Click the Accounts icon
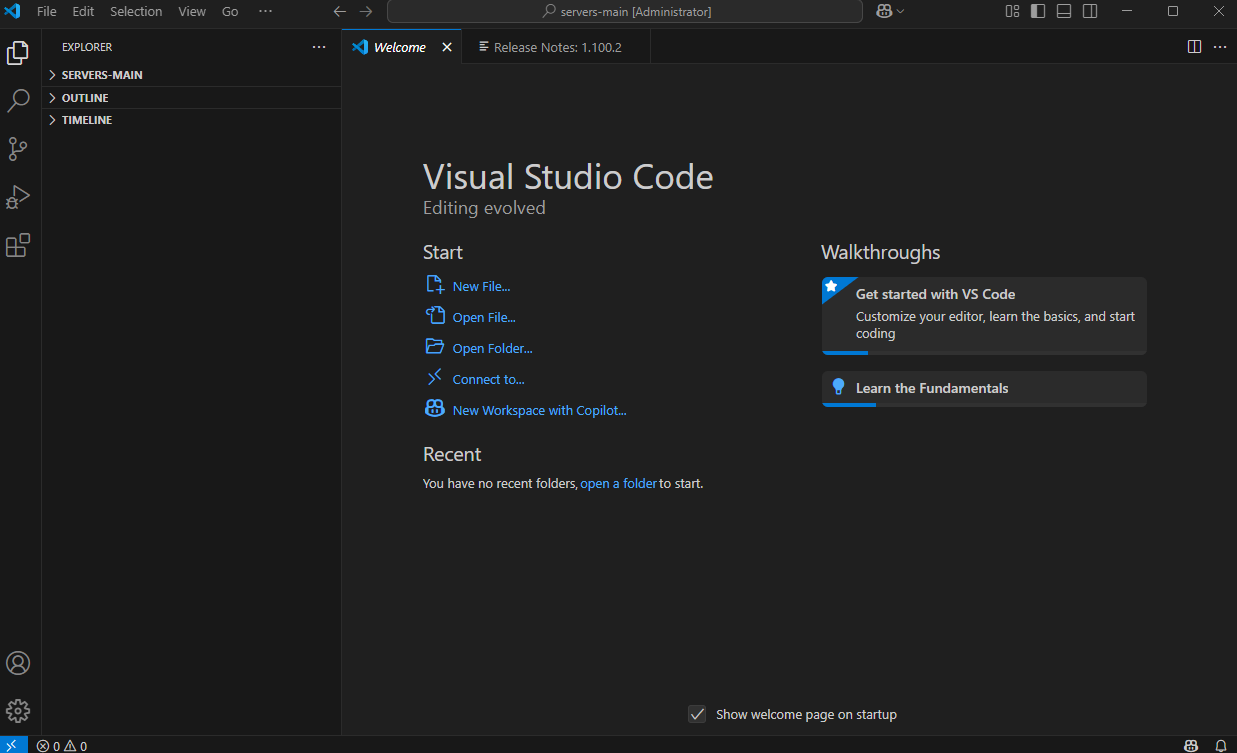The width and height of the screenshot is (1237, 753). (x=18, y=663)
